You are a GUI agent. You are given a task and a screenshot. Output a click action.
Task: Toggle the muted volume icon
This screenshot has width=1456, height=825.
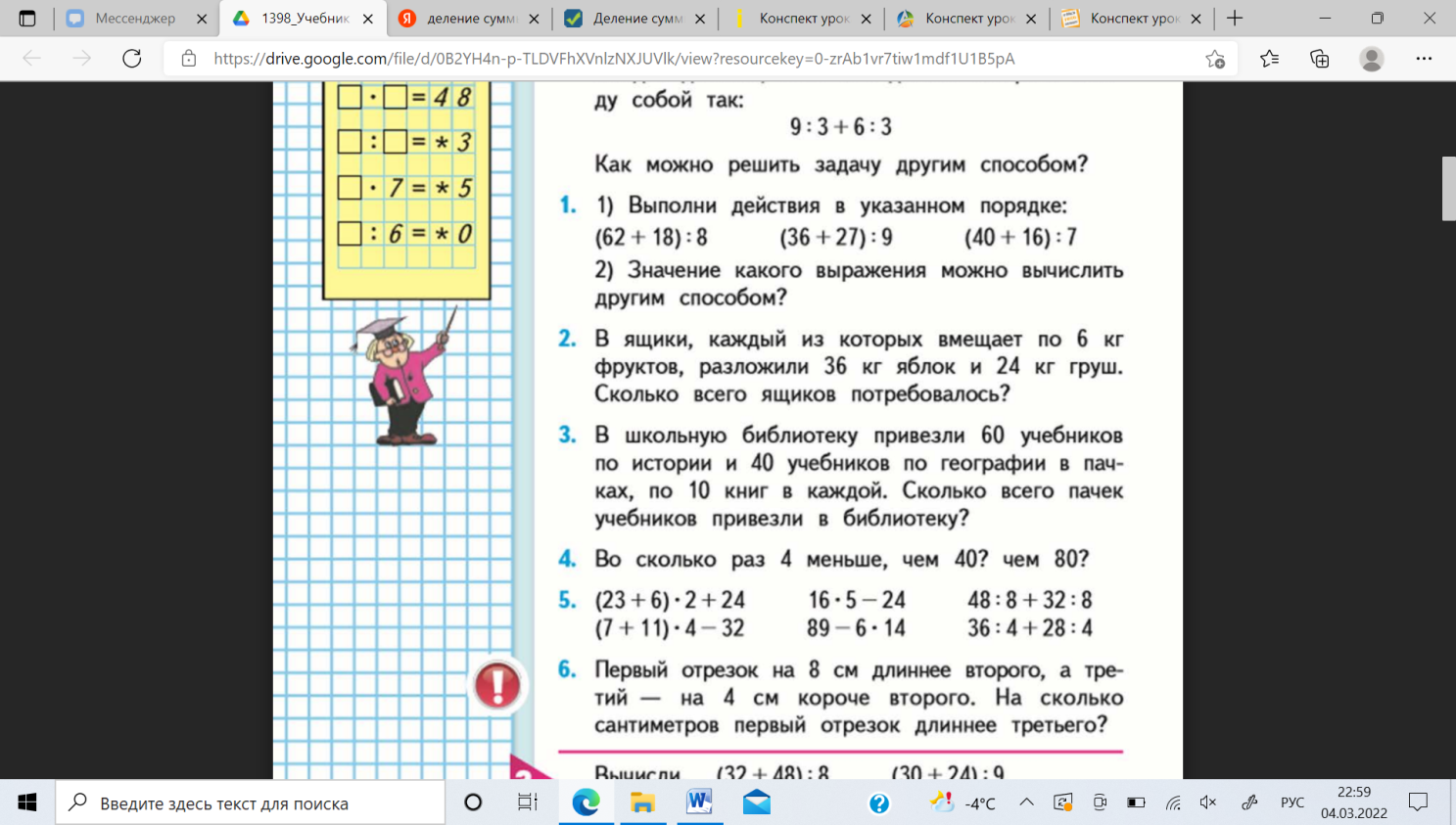coord(1208,802)
